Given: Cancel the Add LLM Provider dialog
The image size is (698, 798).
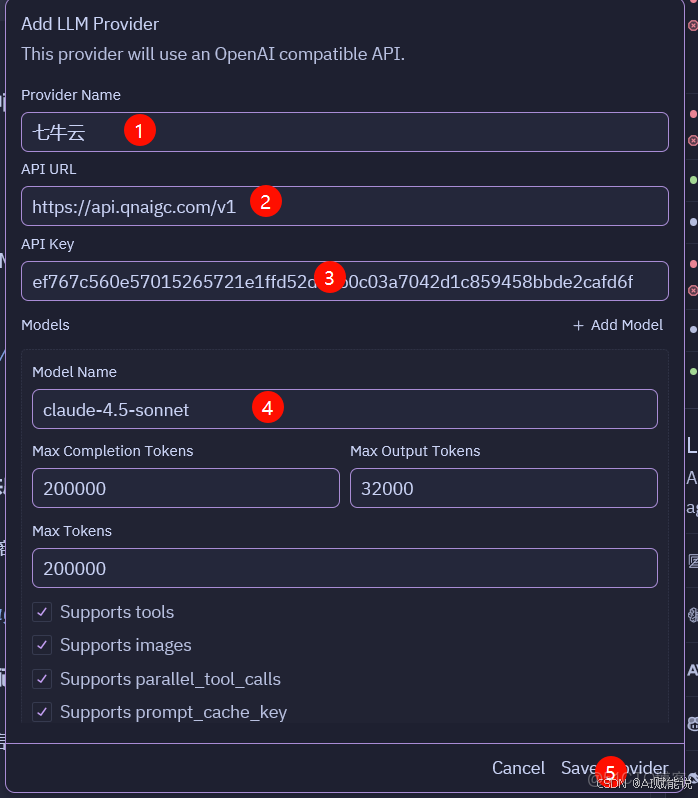Looking at the screenshot, I should (x=518, y=768).
